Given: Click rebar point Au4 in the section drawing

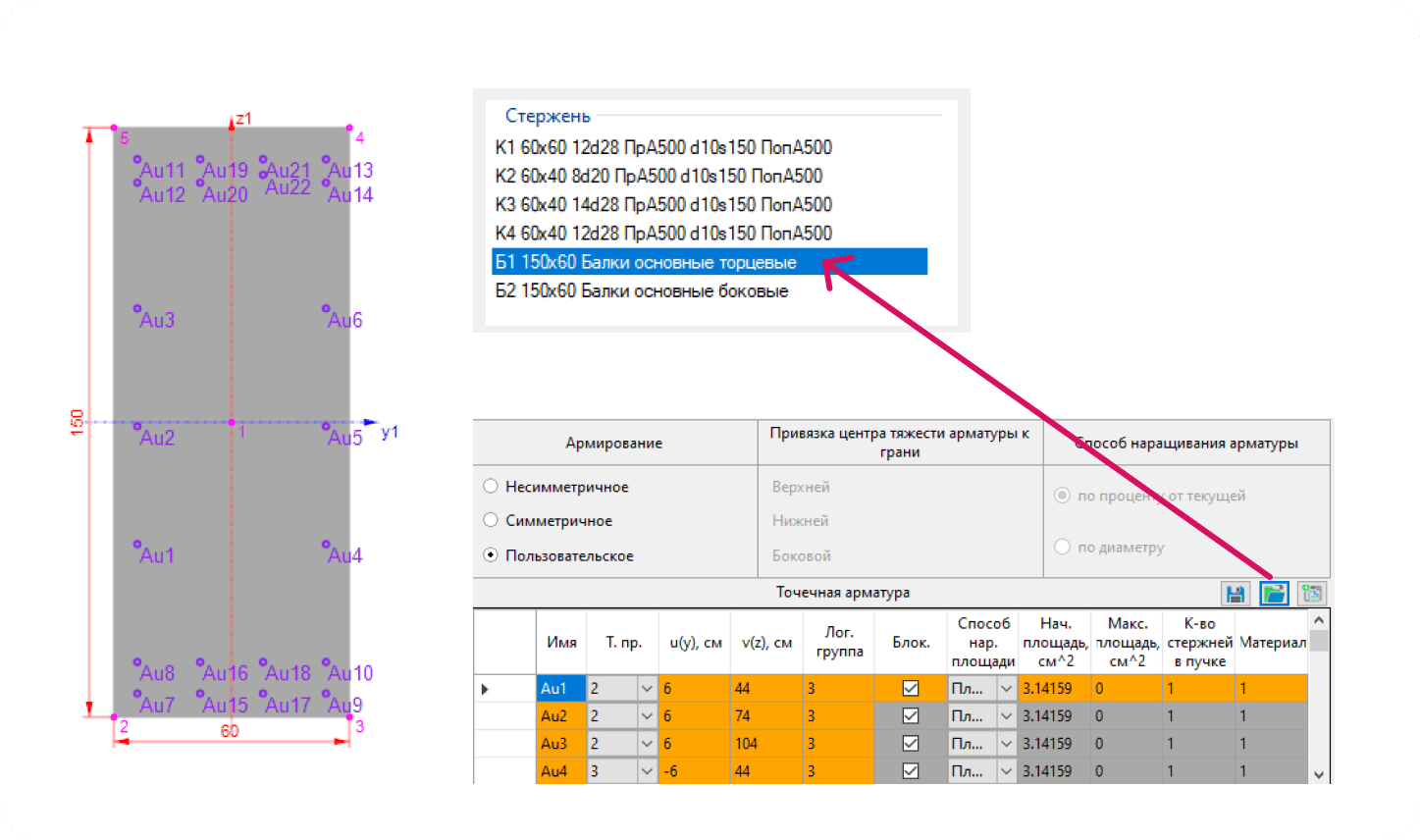Looking at the screenshot, I should coord(326,543).
